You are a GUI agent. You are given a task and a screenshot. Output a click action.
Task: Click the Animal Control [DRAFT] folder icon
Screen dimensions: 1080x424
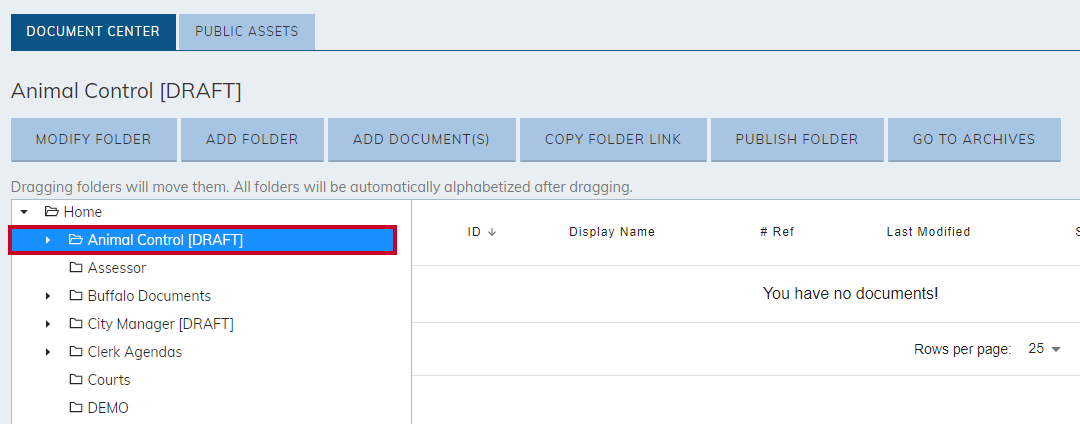tap(76, 240)
